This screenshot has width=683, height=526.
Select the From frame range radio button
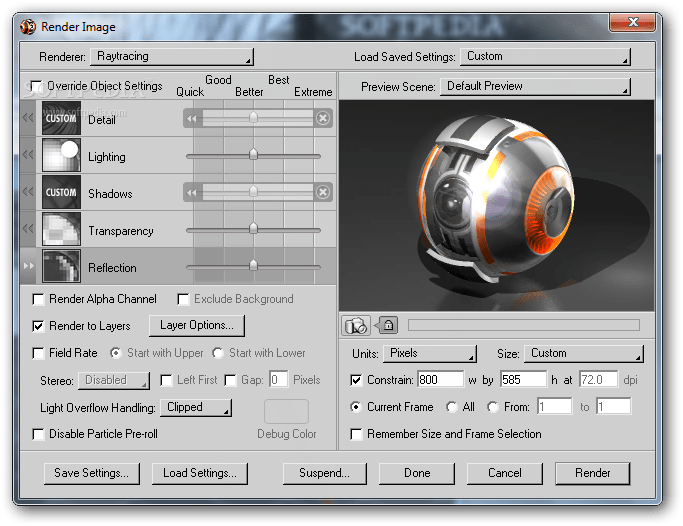[x=493, y=407]
